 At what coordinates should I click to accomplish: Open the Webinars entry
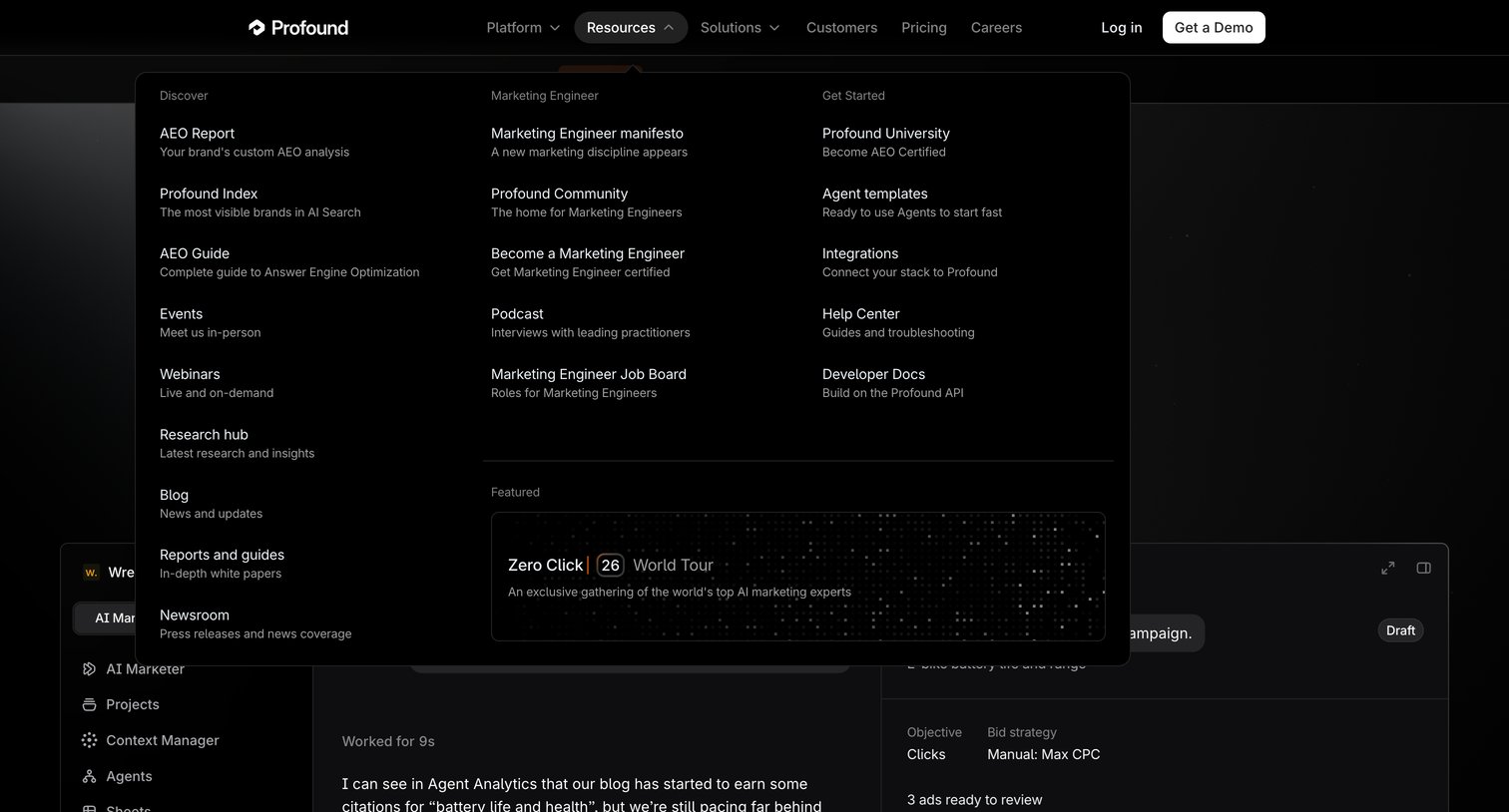(217, 383)
